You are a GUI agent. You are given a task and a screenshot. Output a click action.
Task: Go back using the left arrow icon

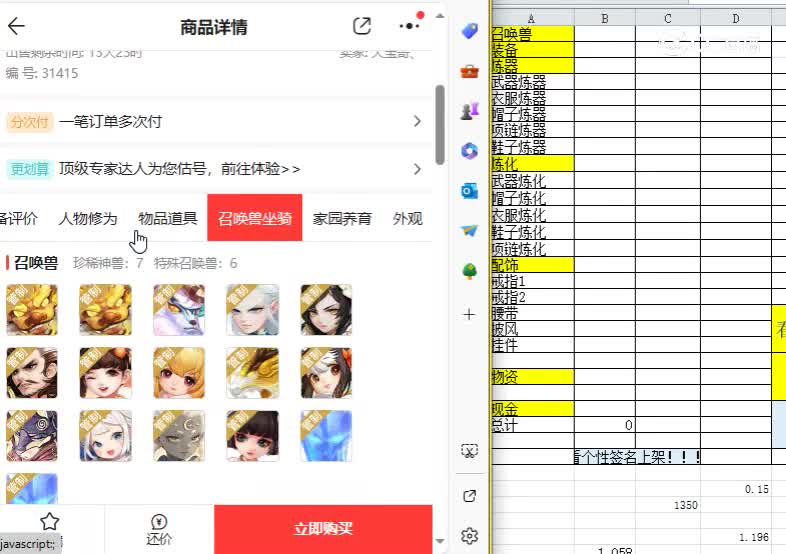(x=16, y=26)
